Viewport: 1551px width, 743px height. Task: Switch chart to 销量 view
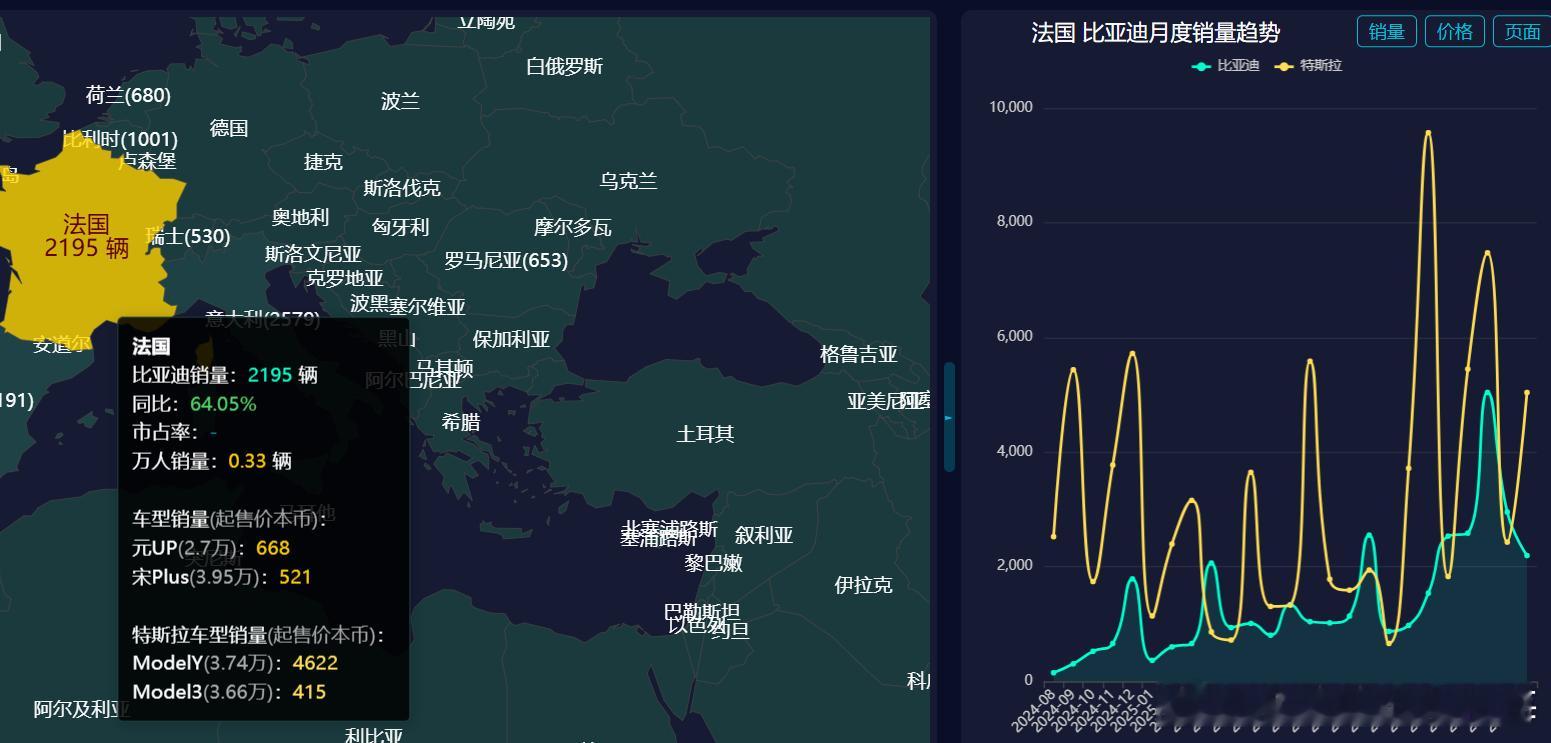[x=1387, y=31]
